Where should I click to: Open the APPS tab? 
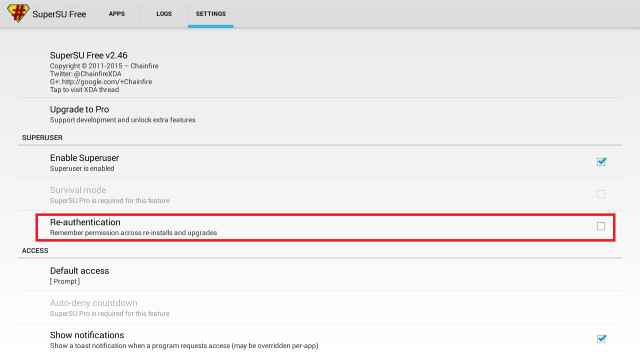[x=117, y=14]
